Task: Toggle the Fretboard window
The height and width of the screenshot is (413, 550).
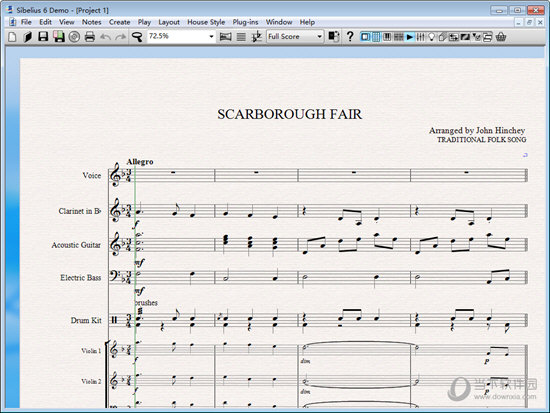Action: click(x=398, y=36)
